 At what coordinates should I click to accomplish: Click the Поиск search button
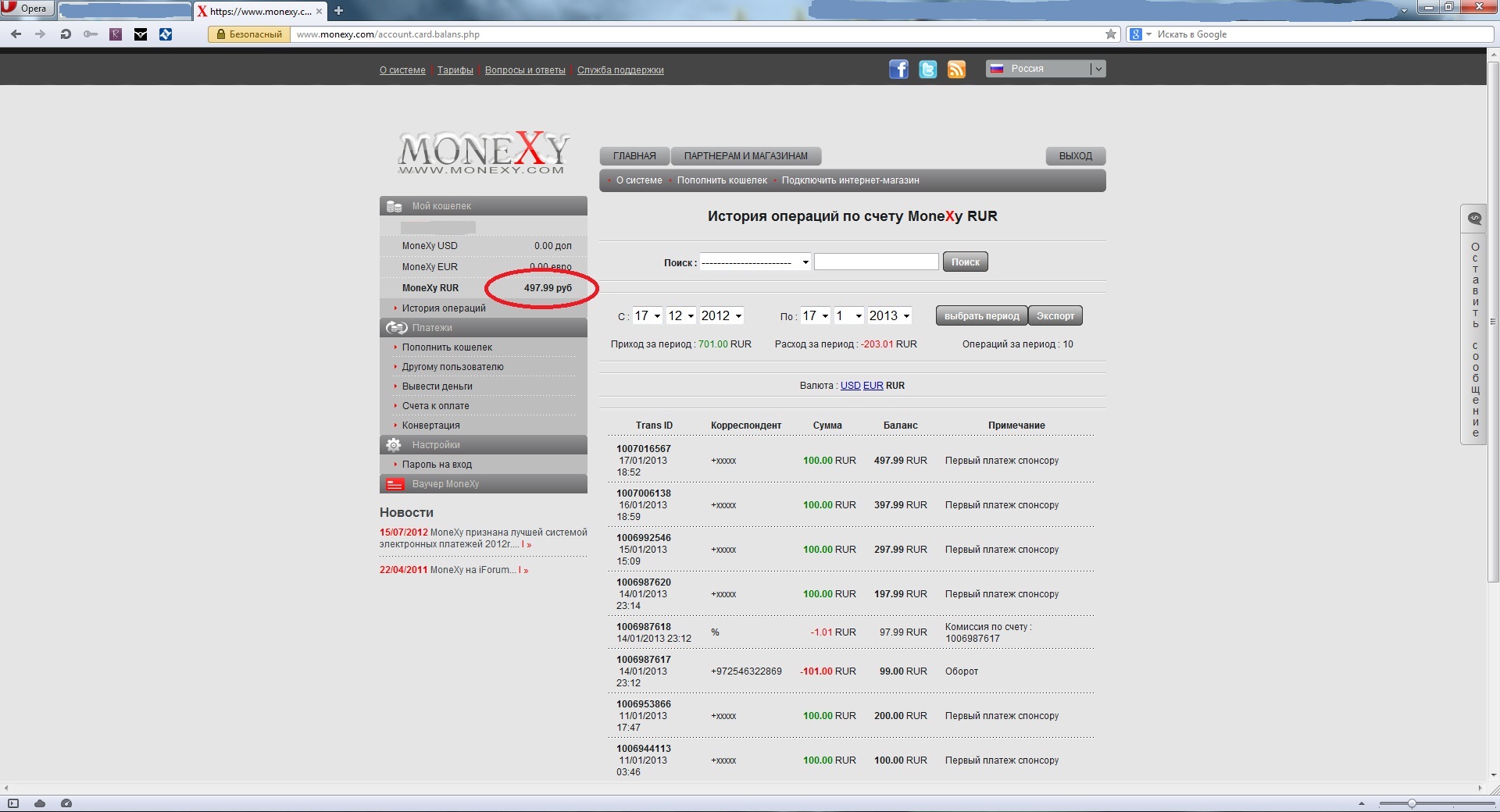(x=966, y=262)
